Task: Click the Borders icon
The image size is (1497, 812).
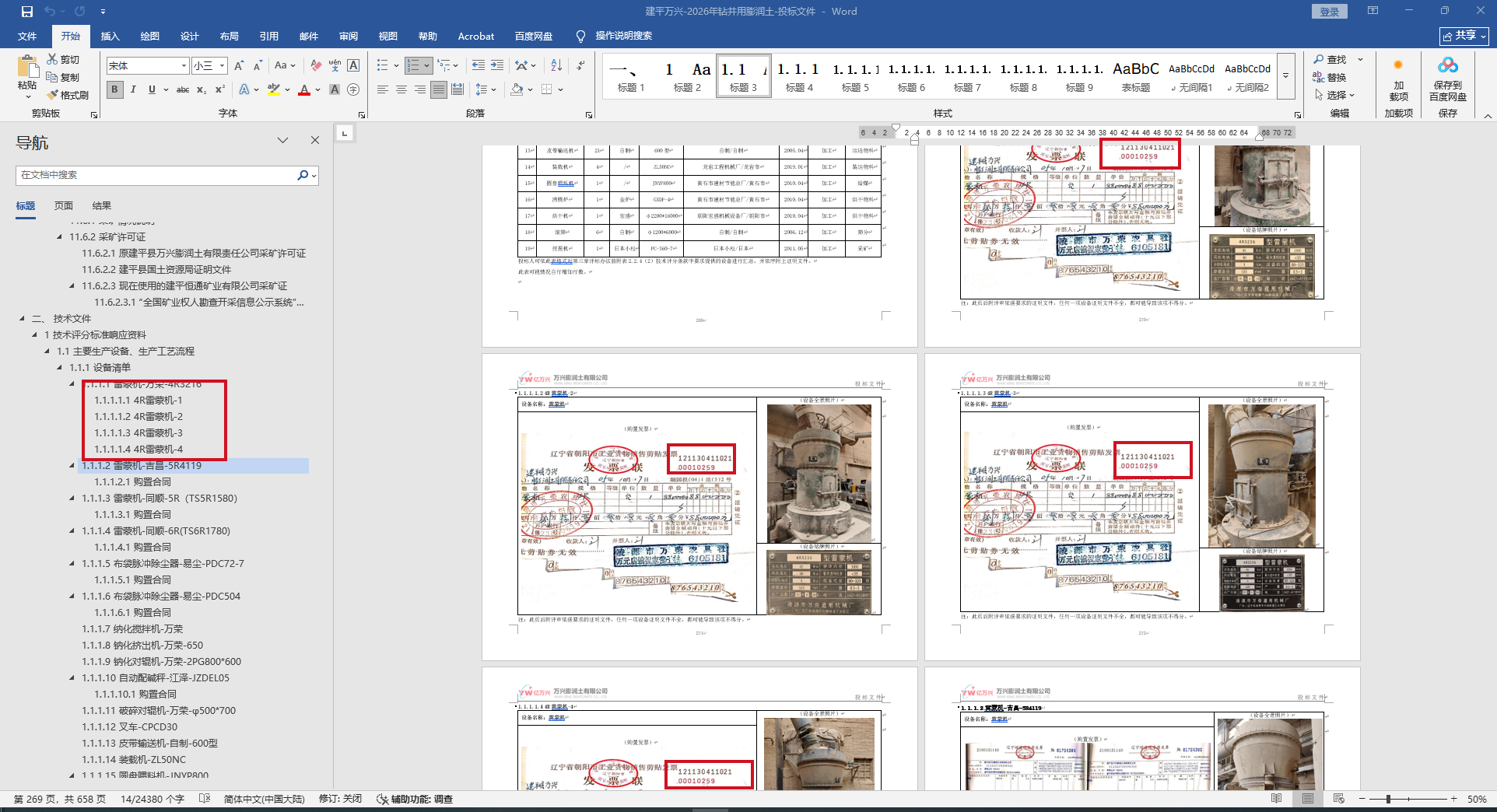Action: tap(547, 89)
